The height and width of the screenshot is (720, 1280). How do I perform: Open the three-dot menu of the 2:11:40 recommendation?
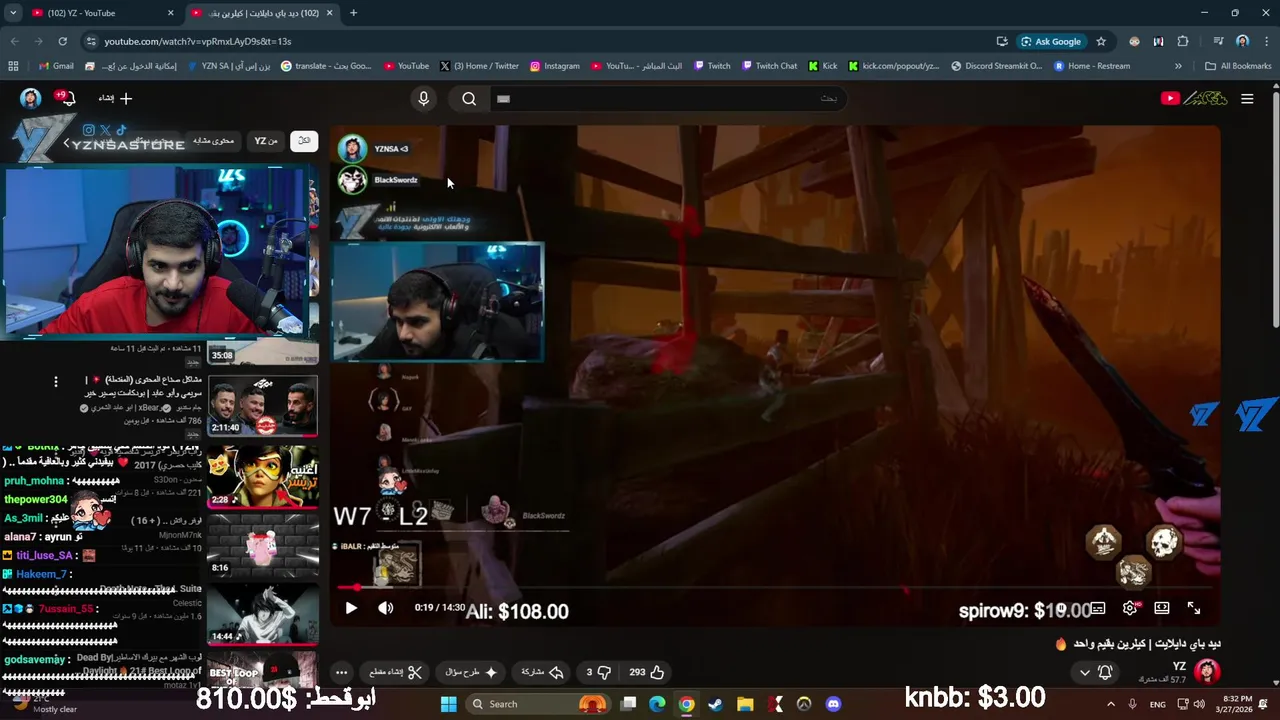(56, 382)
